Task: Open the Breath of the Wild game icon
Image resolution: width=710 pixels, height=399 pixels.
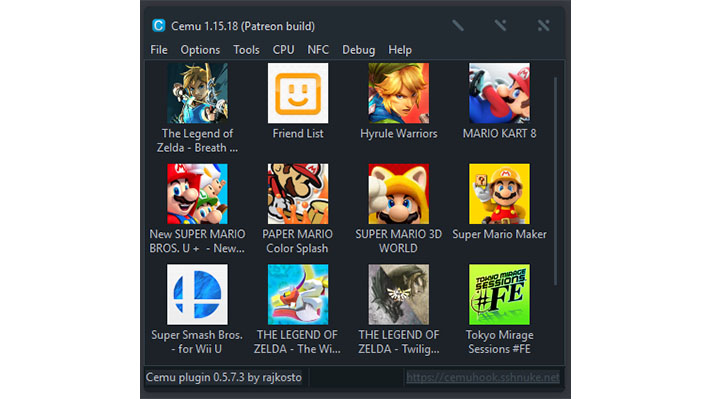Action: pos(197,93)
